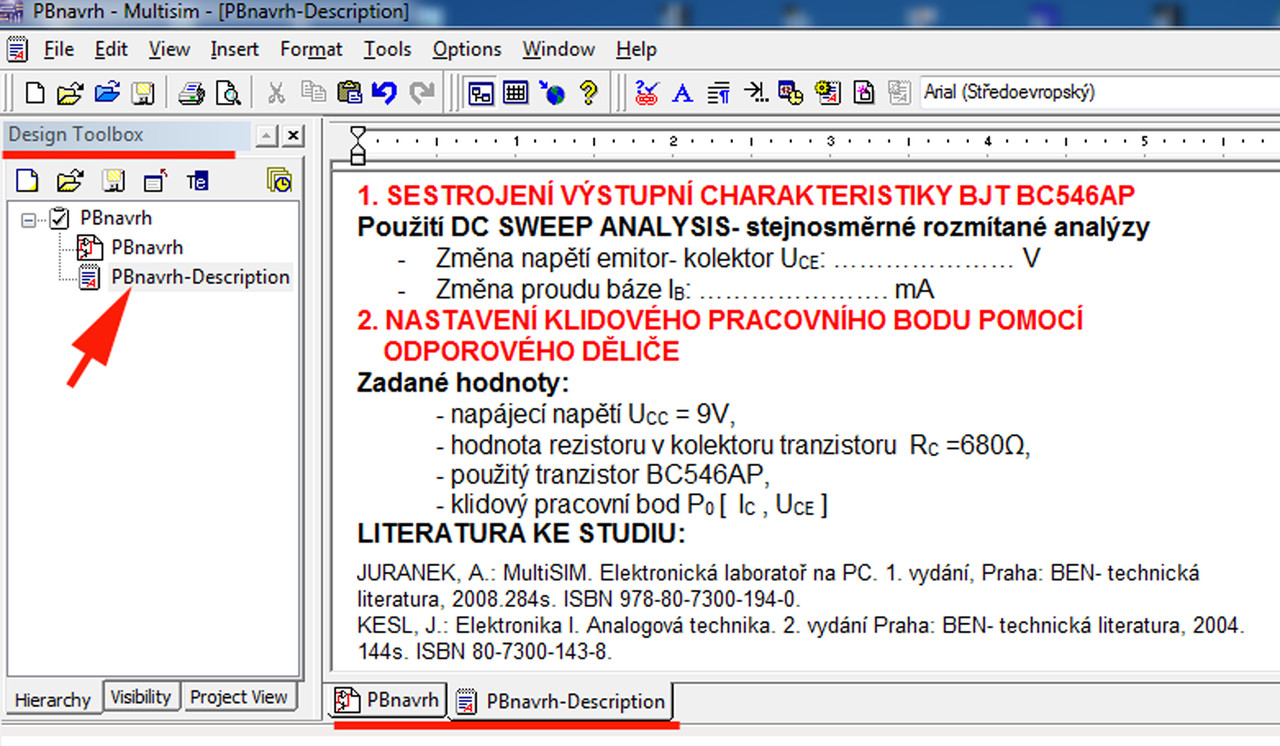Select the PBnavrh root design item
Viewport: 1280px width, 746px height.
click(116, 217)
